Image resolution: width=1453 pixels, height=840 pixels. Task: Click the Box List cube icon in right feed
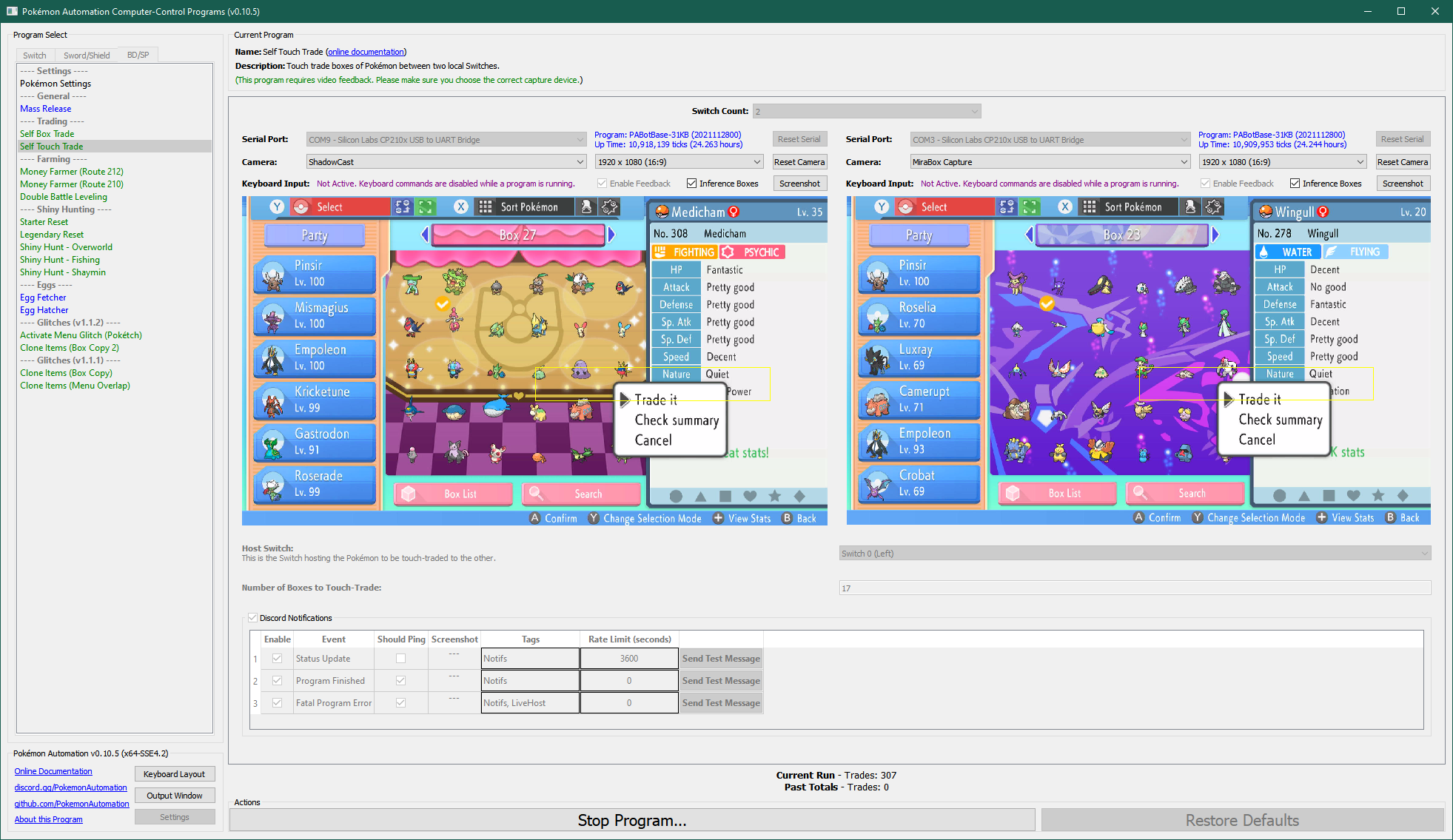[1013, 493]
